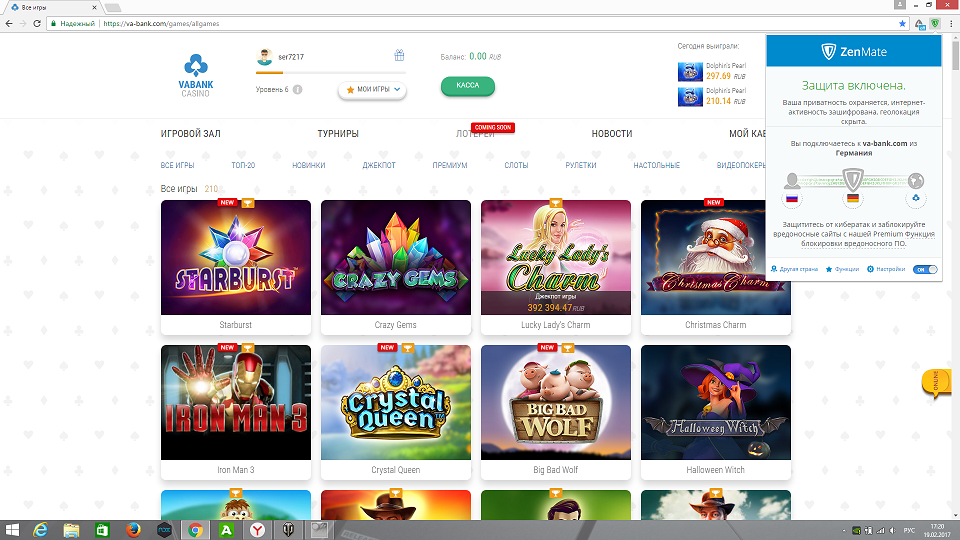Select the 'Премиум' category tab

pos(450,165)
